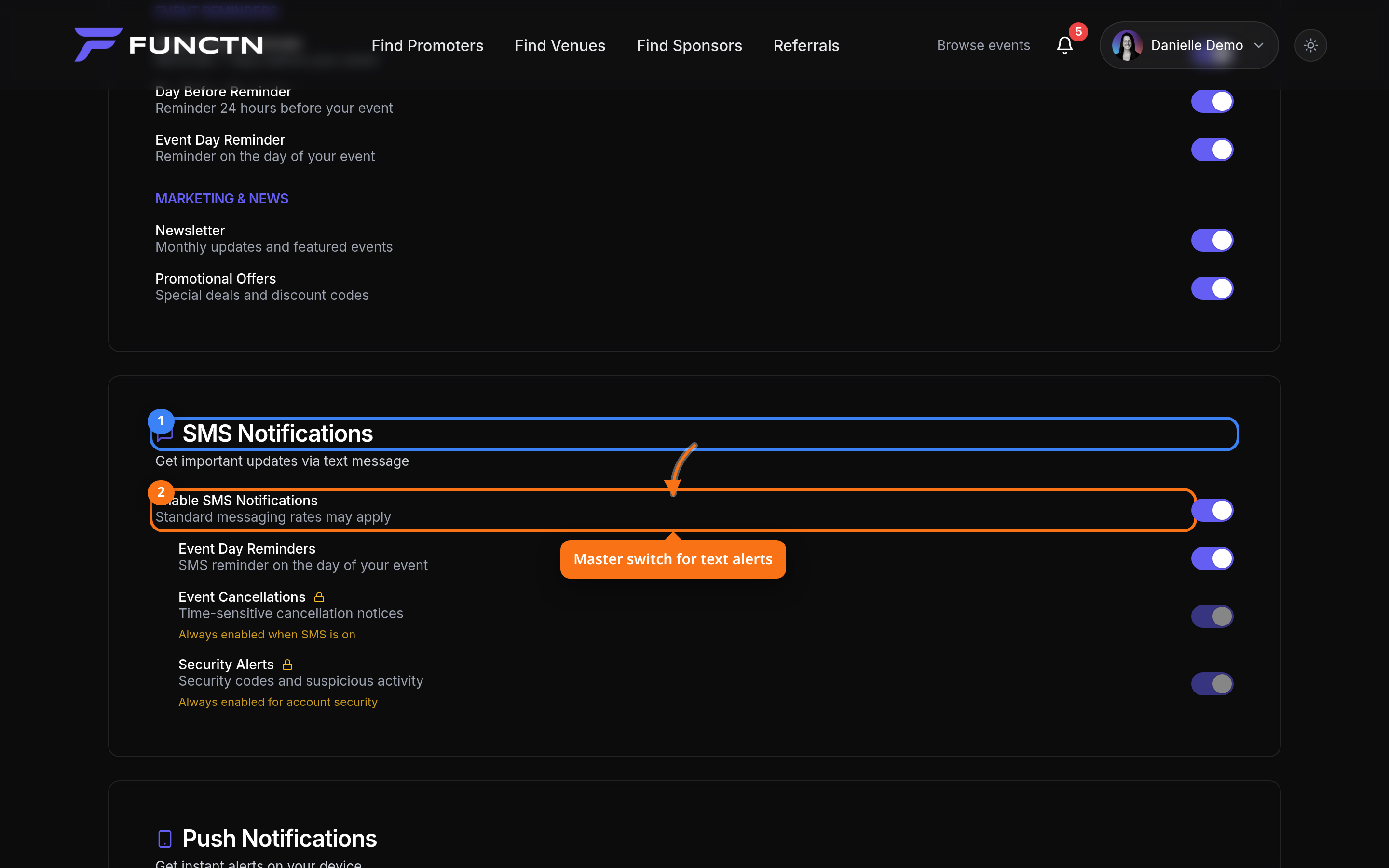Click the SMS Notifications heading
1389x868 pixels.
277,434
